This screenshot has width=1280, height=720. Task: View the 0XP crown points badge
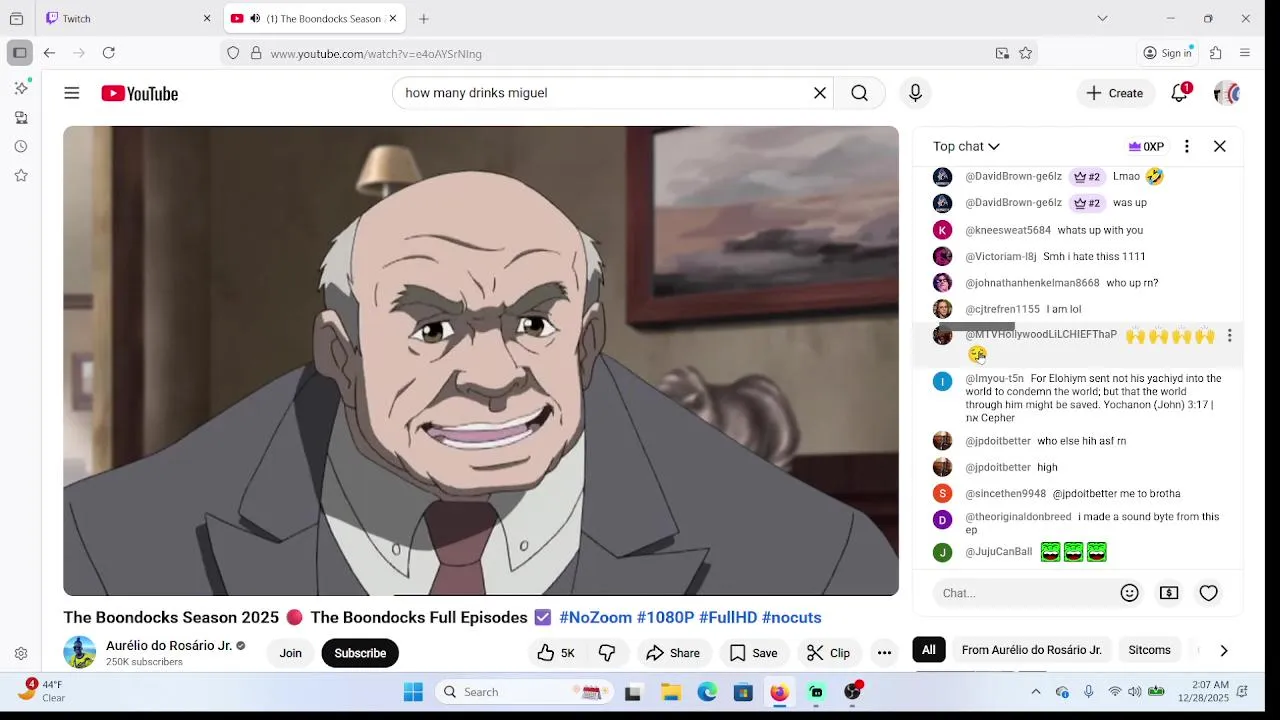pos(1146,146)
